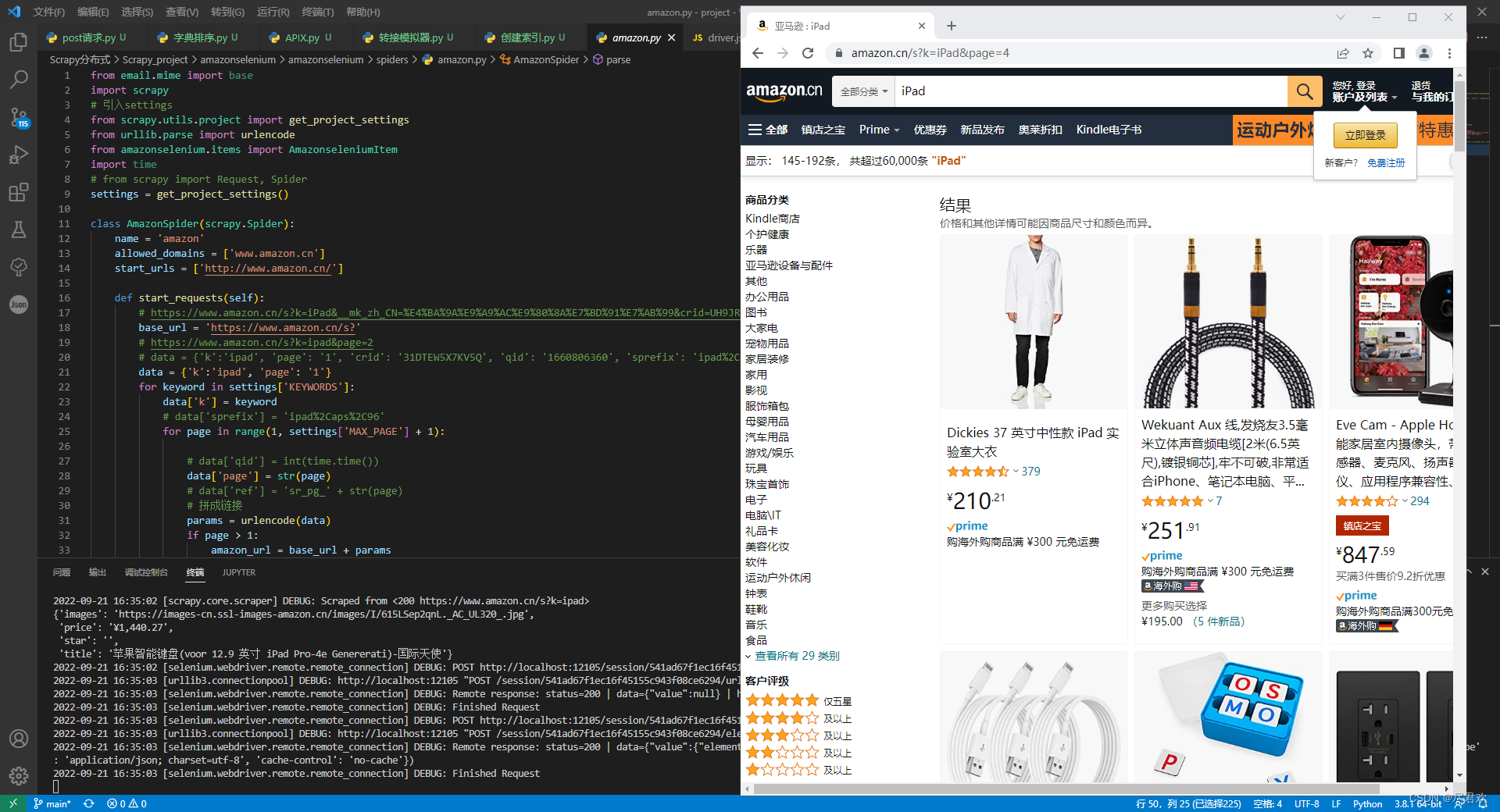Screen dimensions: 1500x812
Task: Open rating popover for Wekuant Aux cable
Action: pyautogui.click(x=1177, y=501)
